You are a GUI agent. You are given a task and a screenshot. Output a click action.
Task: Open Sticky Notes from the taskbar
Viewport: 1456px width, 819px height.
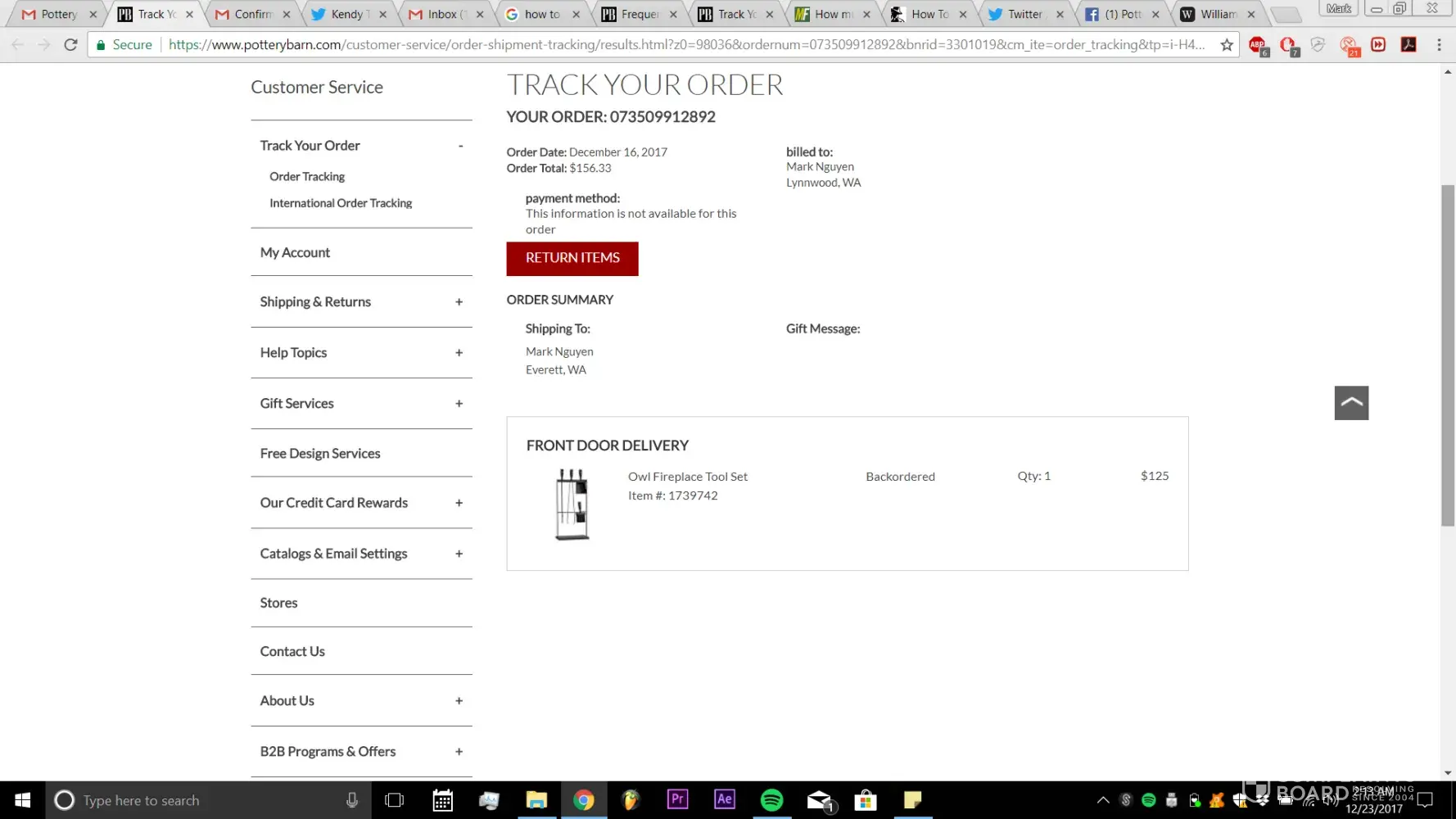913,800
